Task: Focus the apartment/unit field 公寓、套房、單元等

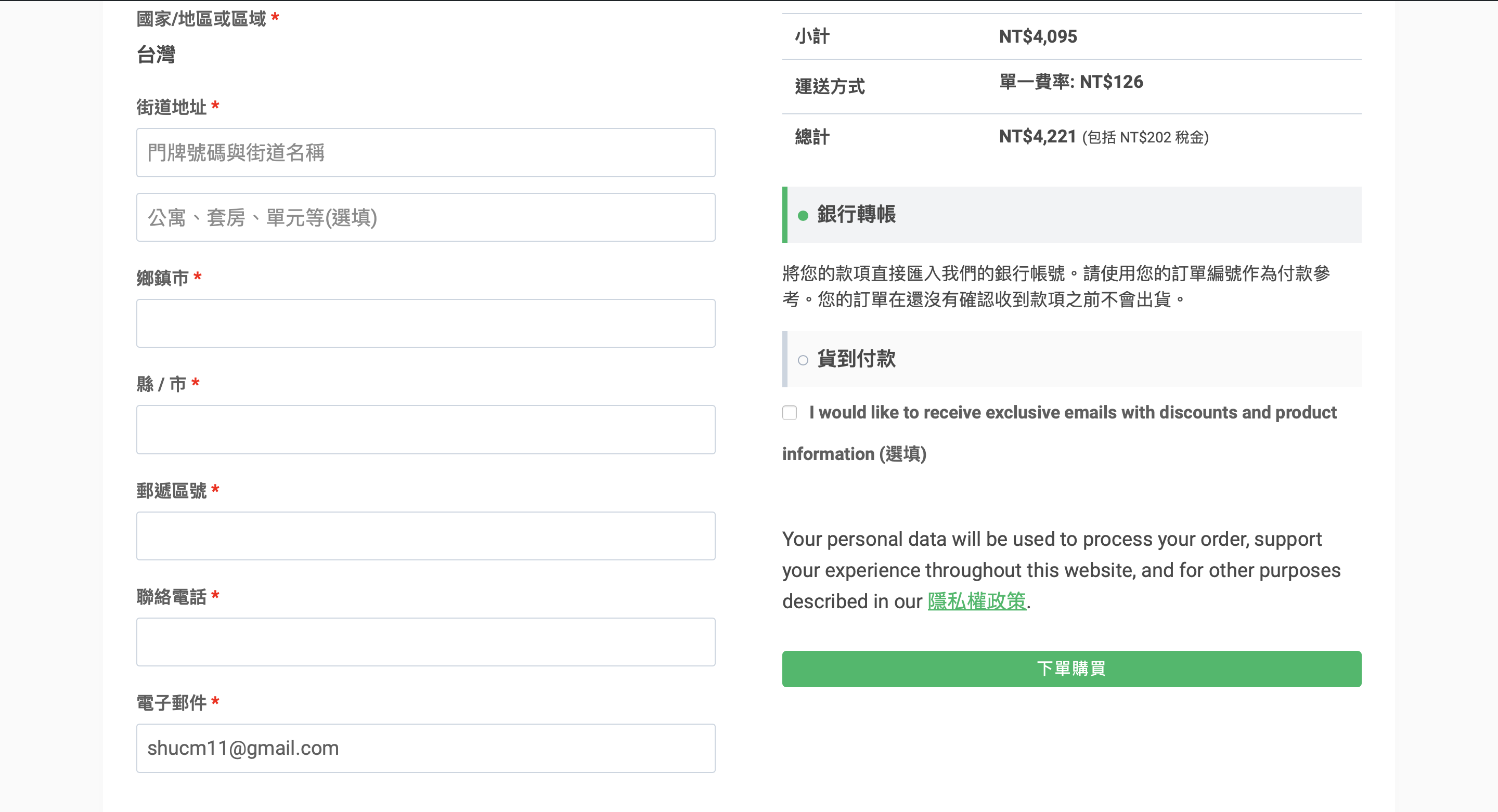Action: click(x=425, y=217)
